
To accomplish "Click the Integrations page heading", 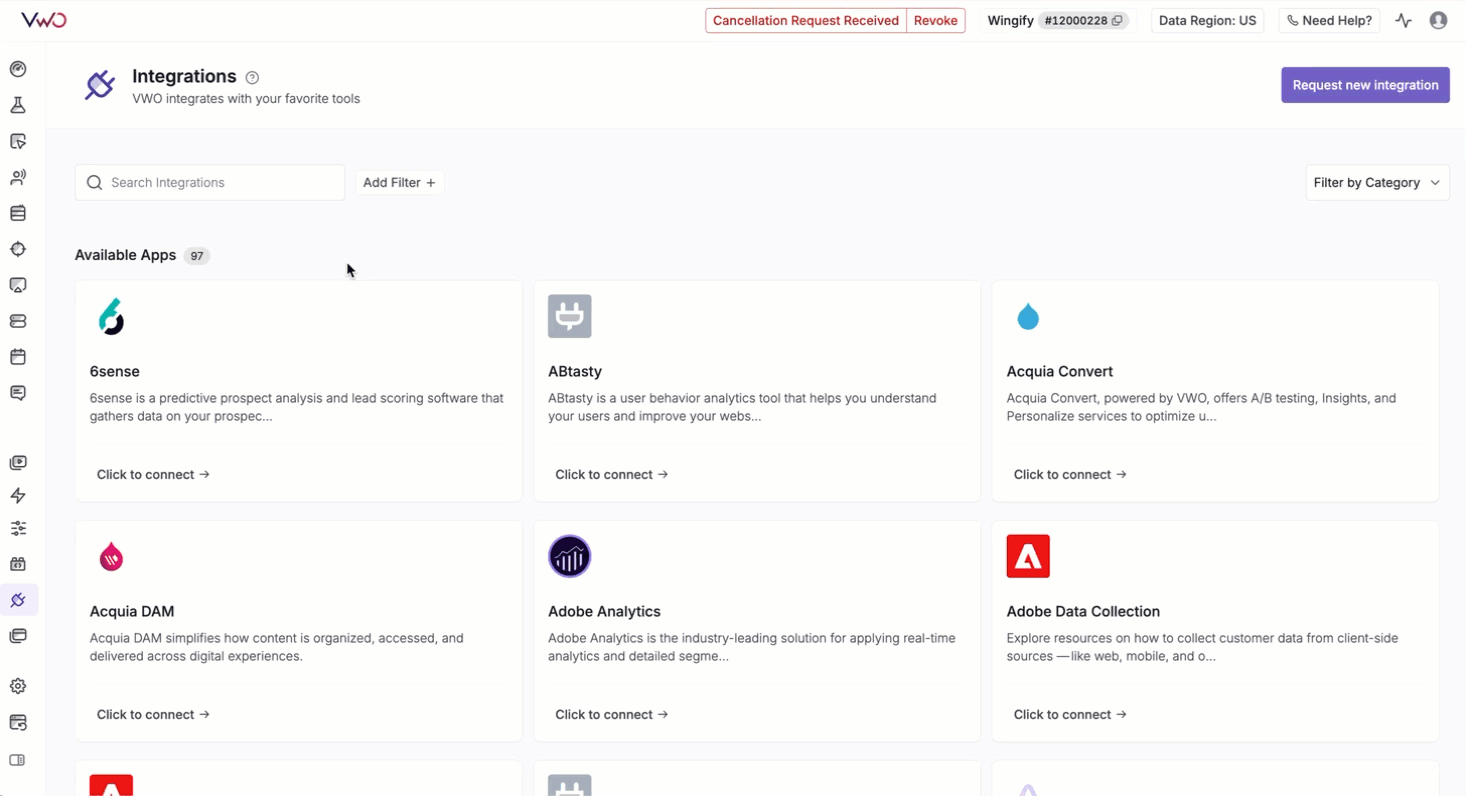I will pyautogui.click(x=184, y=76).
